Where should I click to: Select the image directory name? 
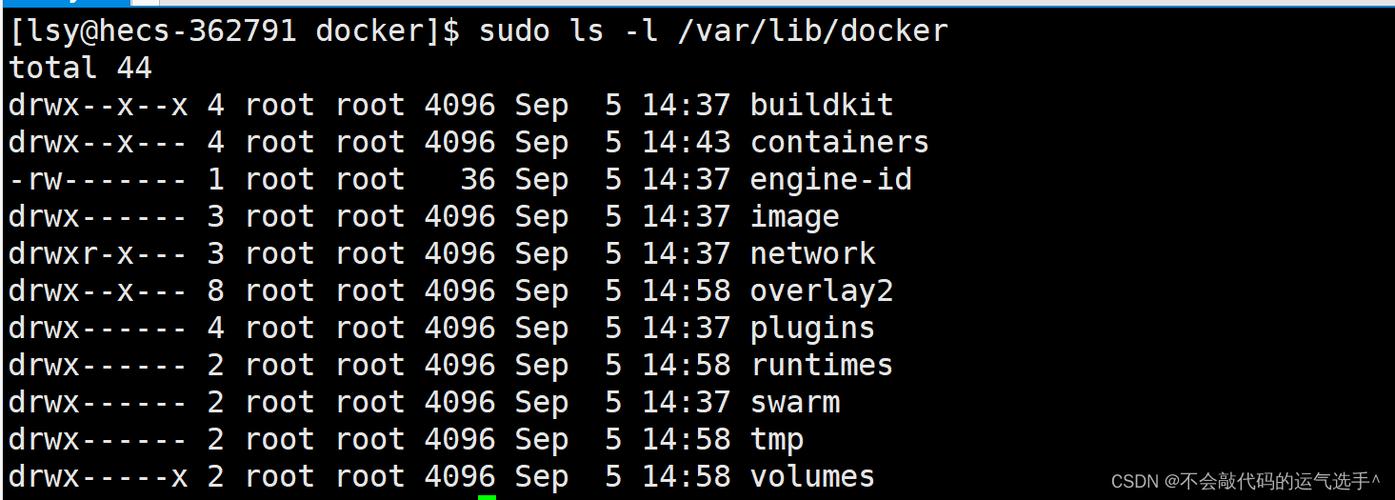[794, 217]
